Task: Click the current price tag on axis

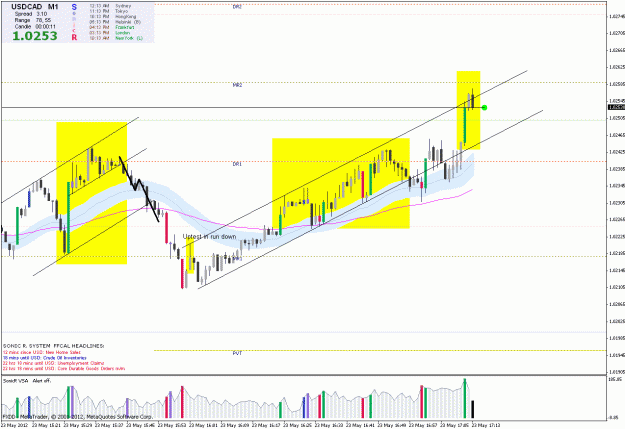Action: (x=616, y=107)
